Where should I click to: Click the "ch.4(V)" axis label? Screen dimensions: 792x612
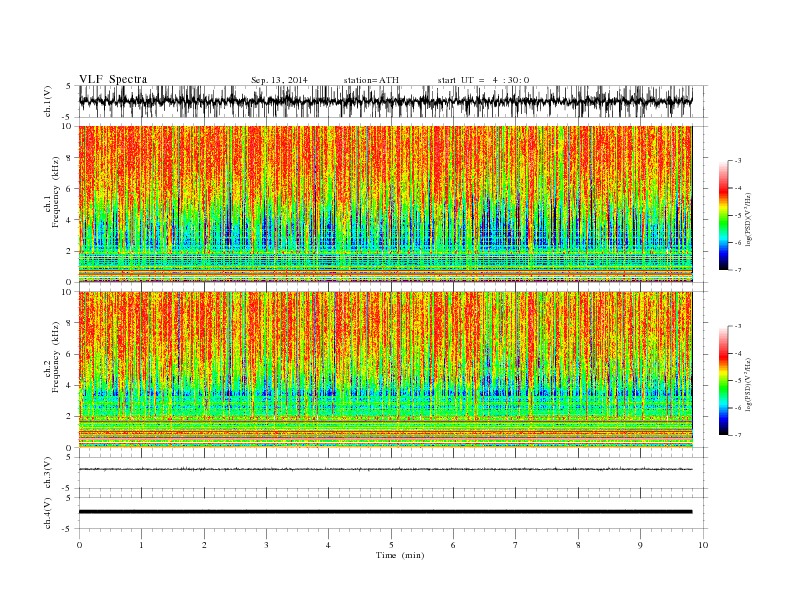[x=48, y=514]
